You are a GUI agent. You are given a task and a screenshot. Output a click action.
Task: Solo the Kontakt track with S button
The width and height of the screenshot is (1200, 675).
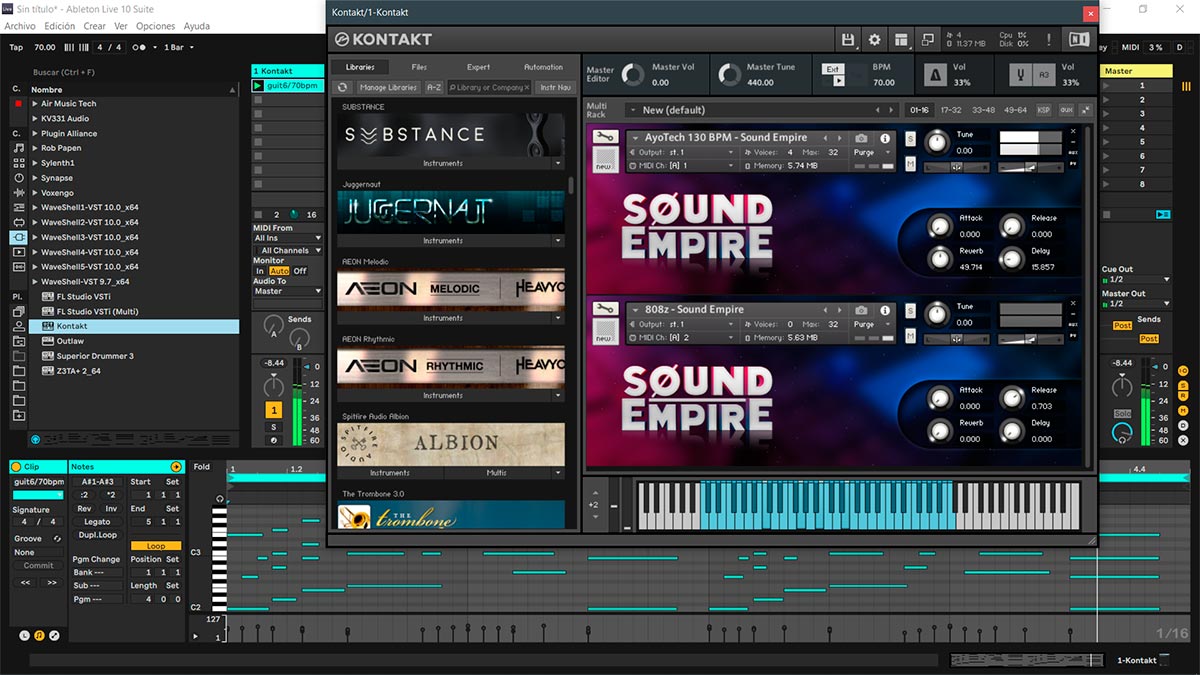click(273, 427)
